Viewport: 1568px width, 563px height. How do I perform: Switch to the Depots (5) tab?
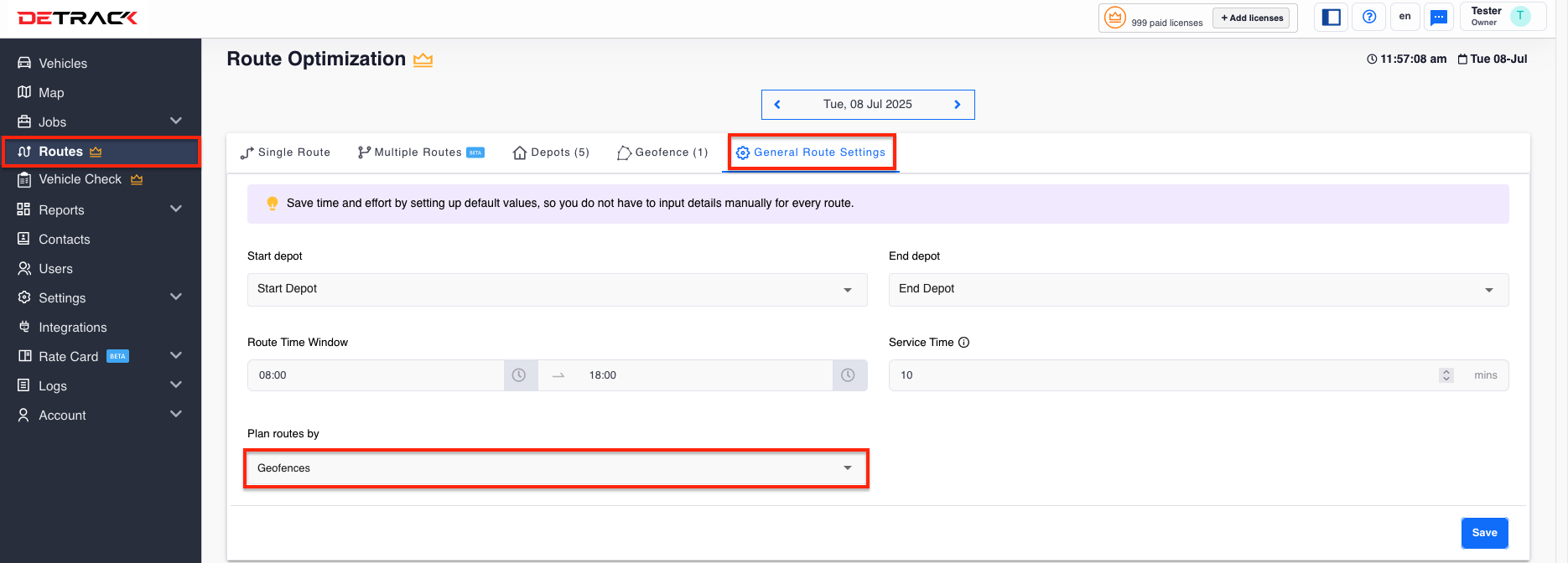pos(551,152)
